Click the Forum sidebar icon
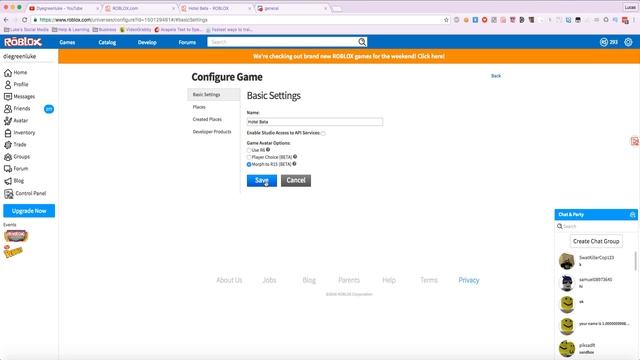 click(x=8, y=169)
